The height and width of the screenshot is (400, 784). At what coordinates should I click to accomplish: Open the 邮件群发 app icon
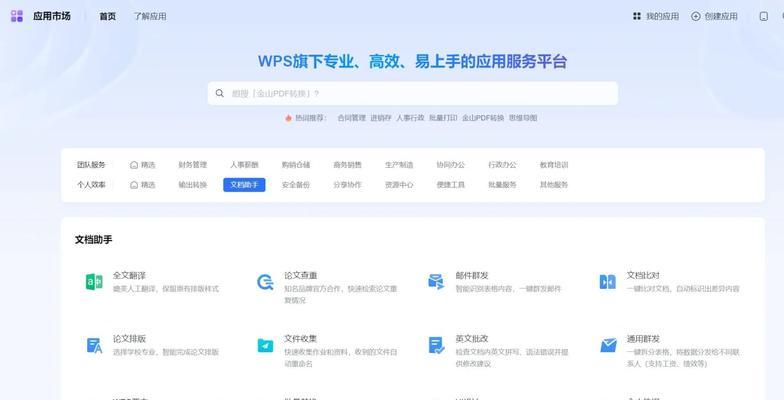[x=436, y=282]
